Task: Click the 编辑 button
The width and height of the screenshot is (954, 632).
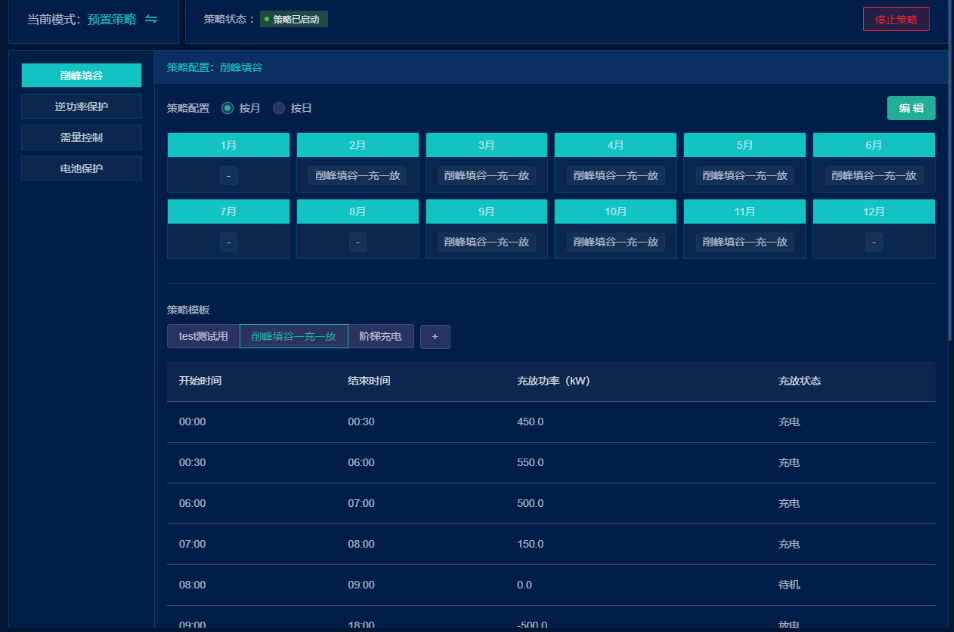Action: pos(910,108)
